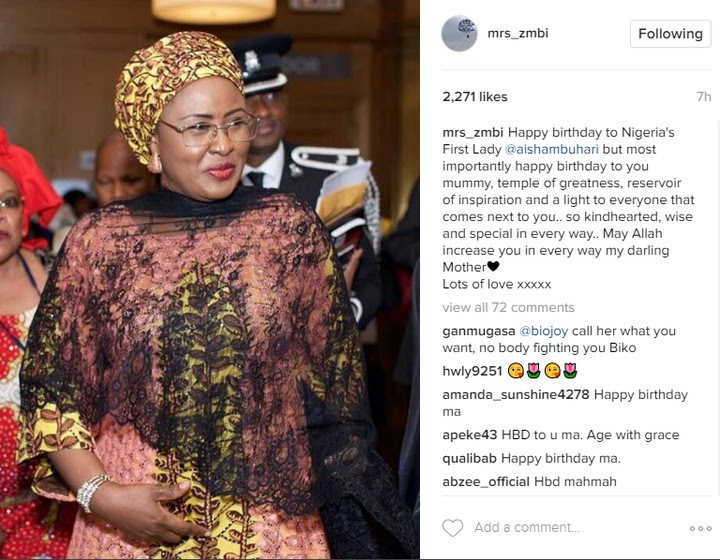This screenshot has height=560, width=720.
Task: Click the heart like icon
Action: click(452, 528)
